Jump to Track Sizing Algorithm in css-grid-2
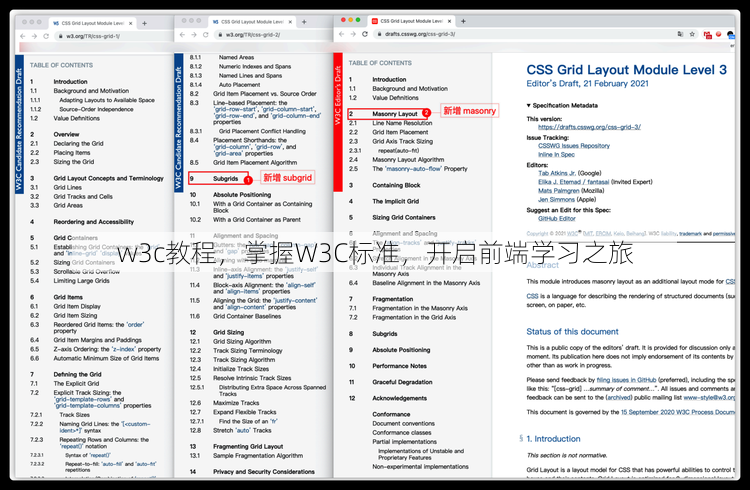This screenshot has width=750, height=490. 244,360
